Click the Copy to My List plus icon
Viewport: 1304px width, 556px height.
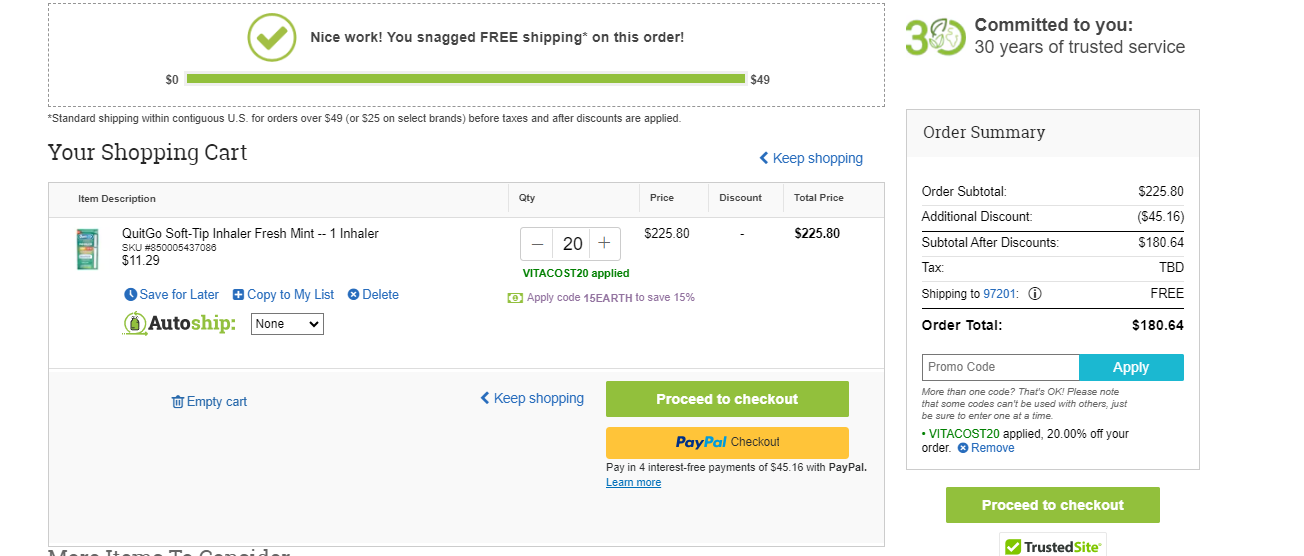[238, 295]
